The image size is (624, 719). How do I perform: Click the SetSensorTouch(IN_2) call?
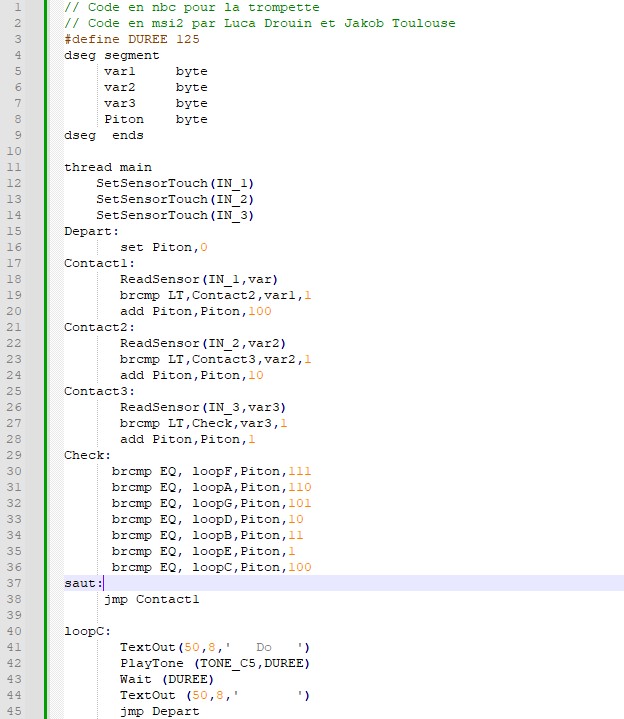tap(175, 199)
